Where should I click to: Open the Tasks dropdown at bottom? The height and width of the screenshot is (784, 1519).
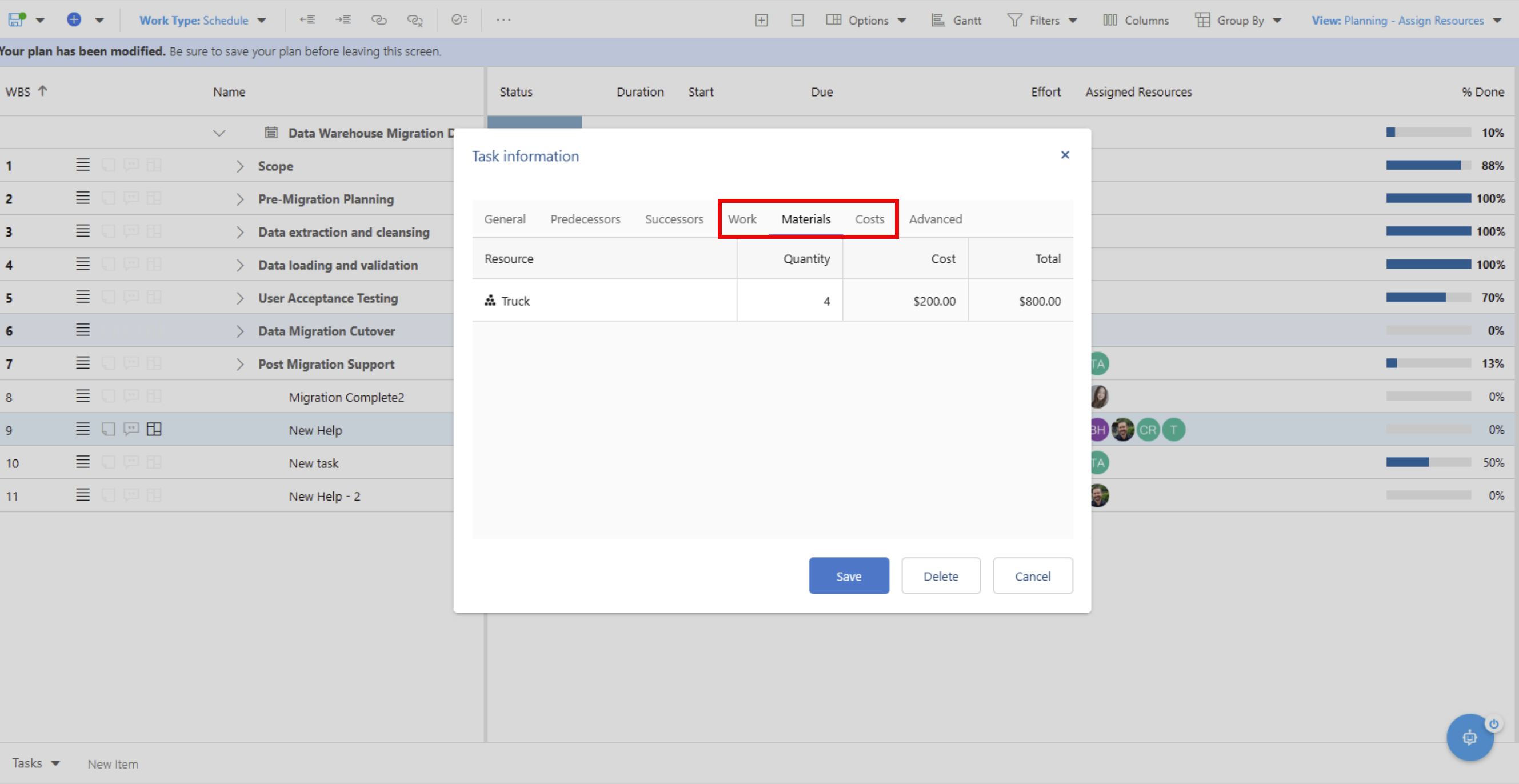pyautogui.click(x=36, y=763)
